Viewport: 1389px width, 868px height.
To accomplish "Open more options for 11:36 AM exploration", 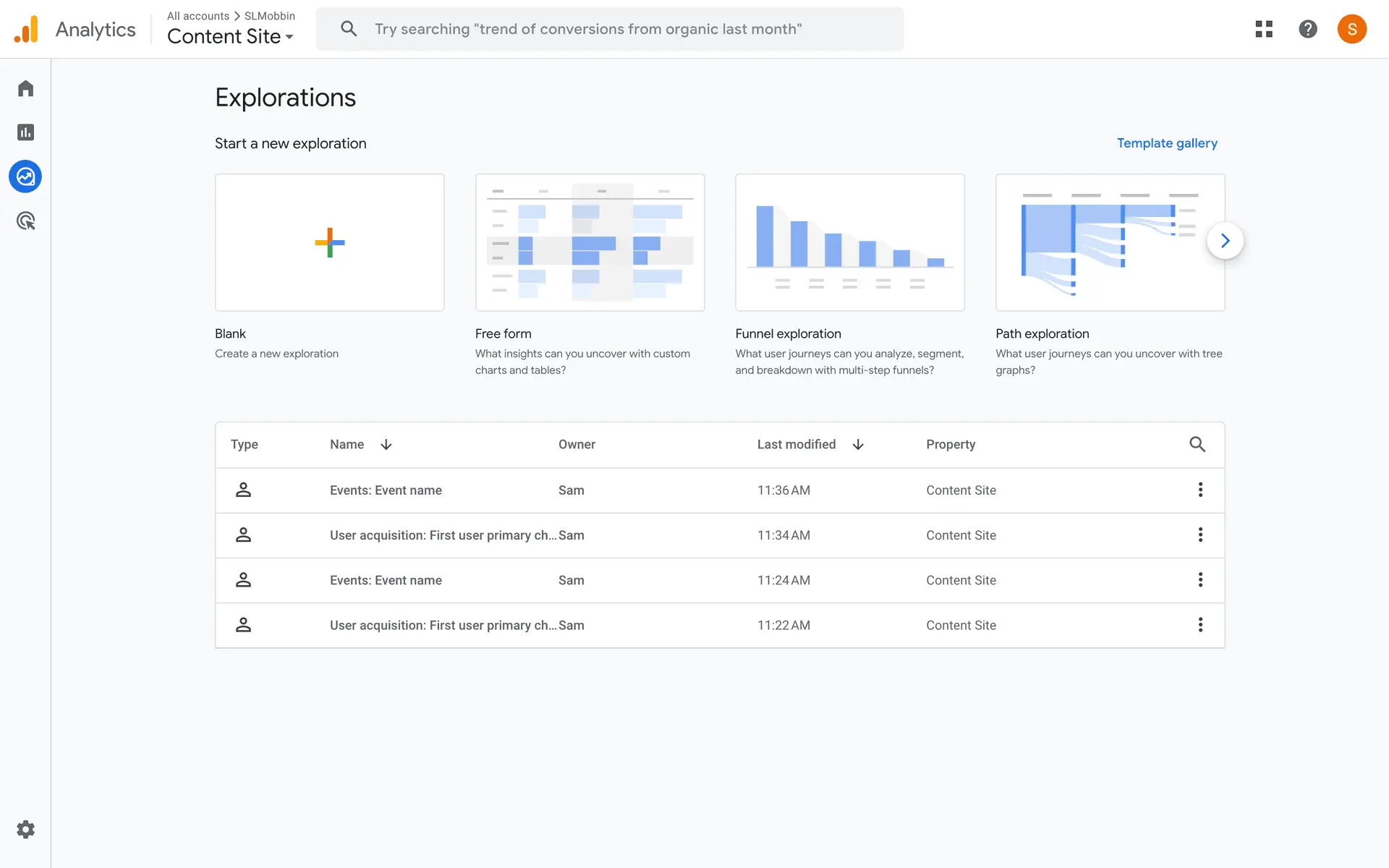I will click(x=1200, y=490).
